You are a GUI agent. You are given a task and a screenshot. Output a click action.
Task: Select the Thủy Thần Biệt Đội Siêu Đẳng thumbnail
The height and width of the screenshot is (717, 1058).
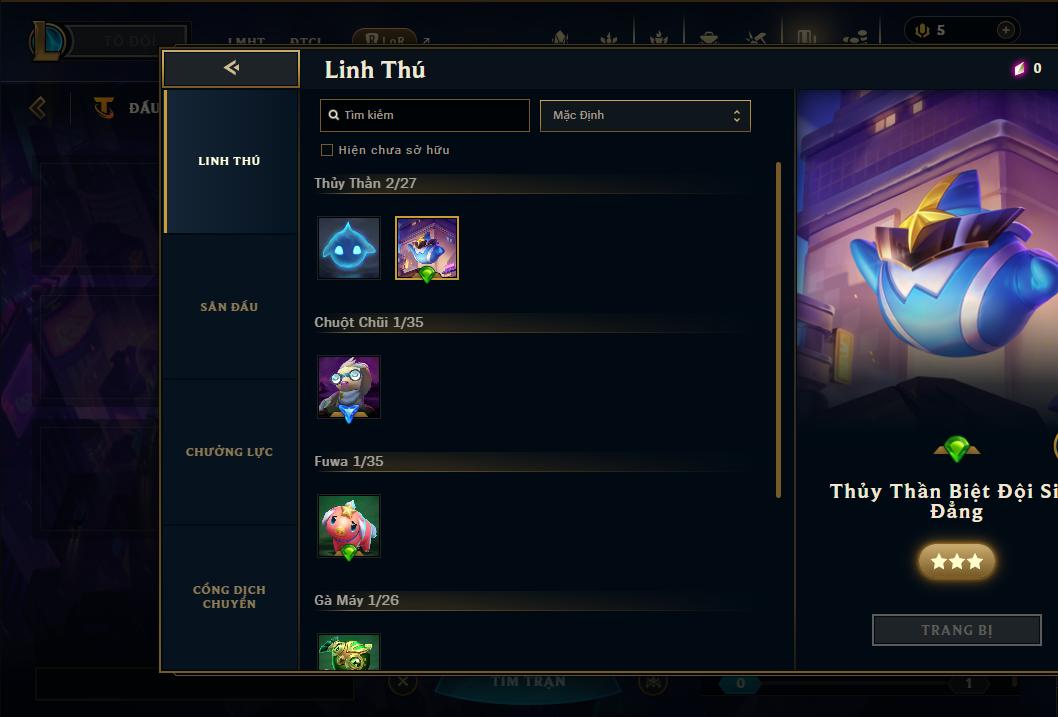click(x=427, y=248)
